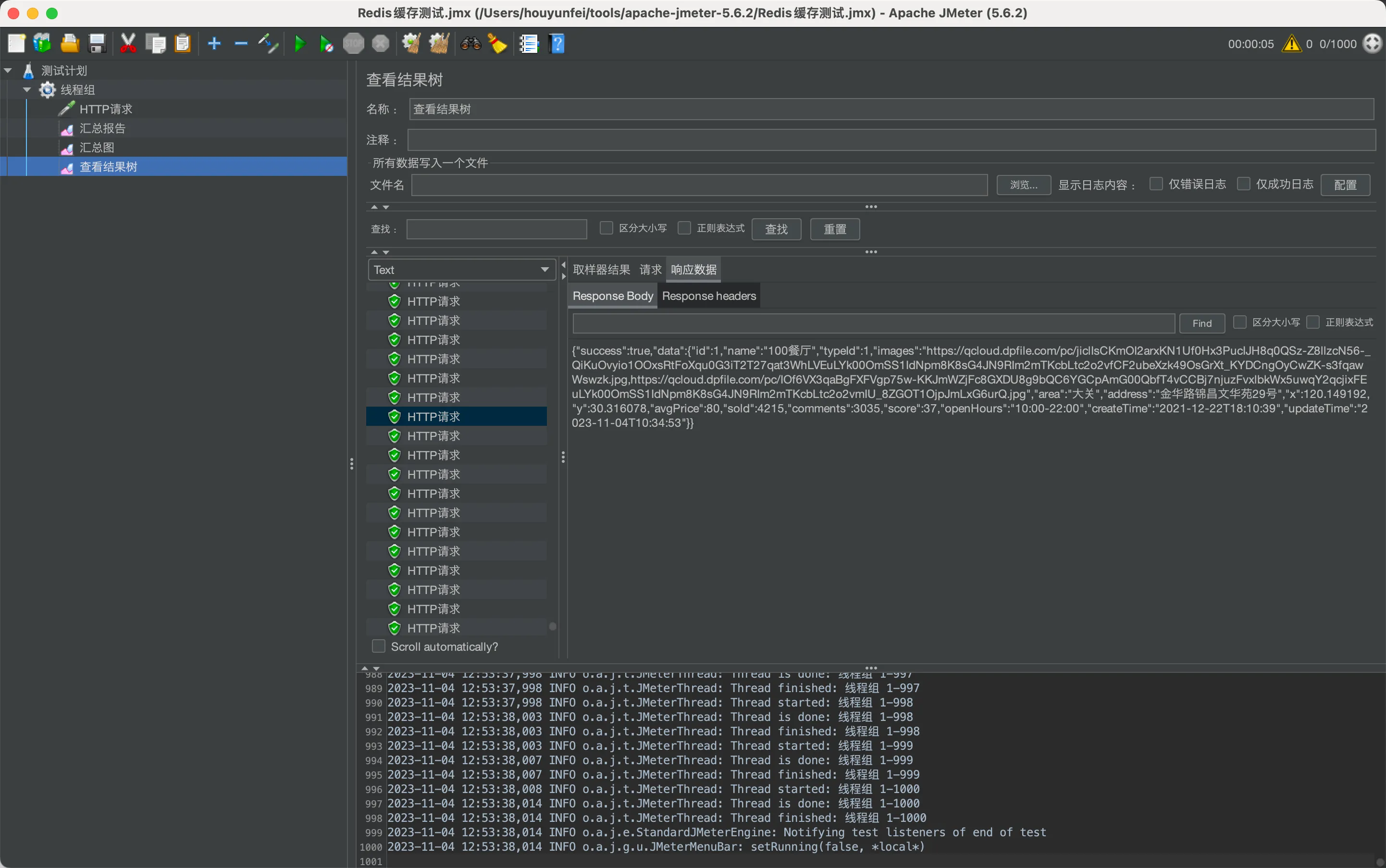Select the Response Body tab
Image resolution: width=1386 pixels, height=868 pixels.
612,296
